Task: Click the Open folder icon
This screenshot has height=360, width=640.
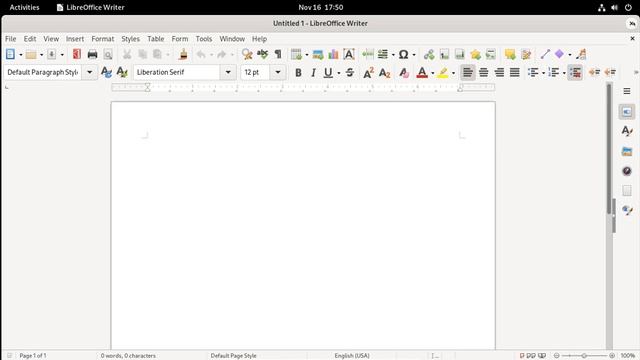Action: pyautogui.click(x=31, y=54)
